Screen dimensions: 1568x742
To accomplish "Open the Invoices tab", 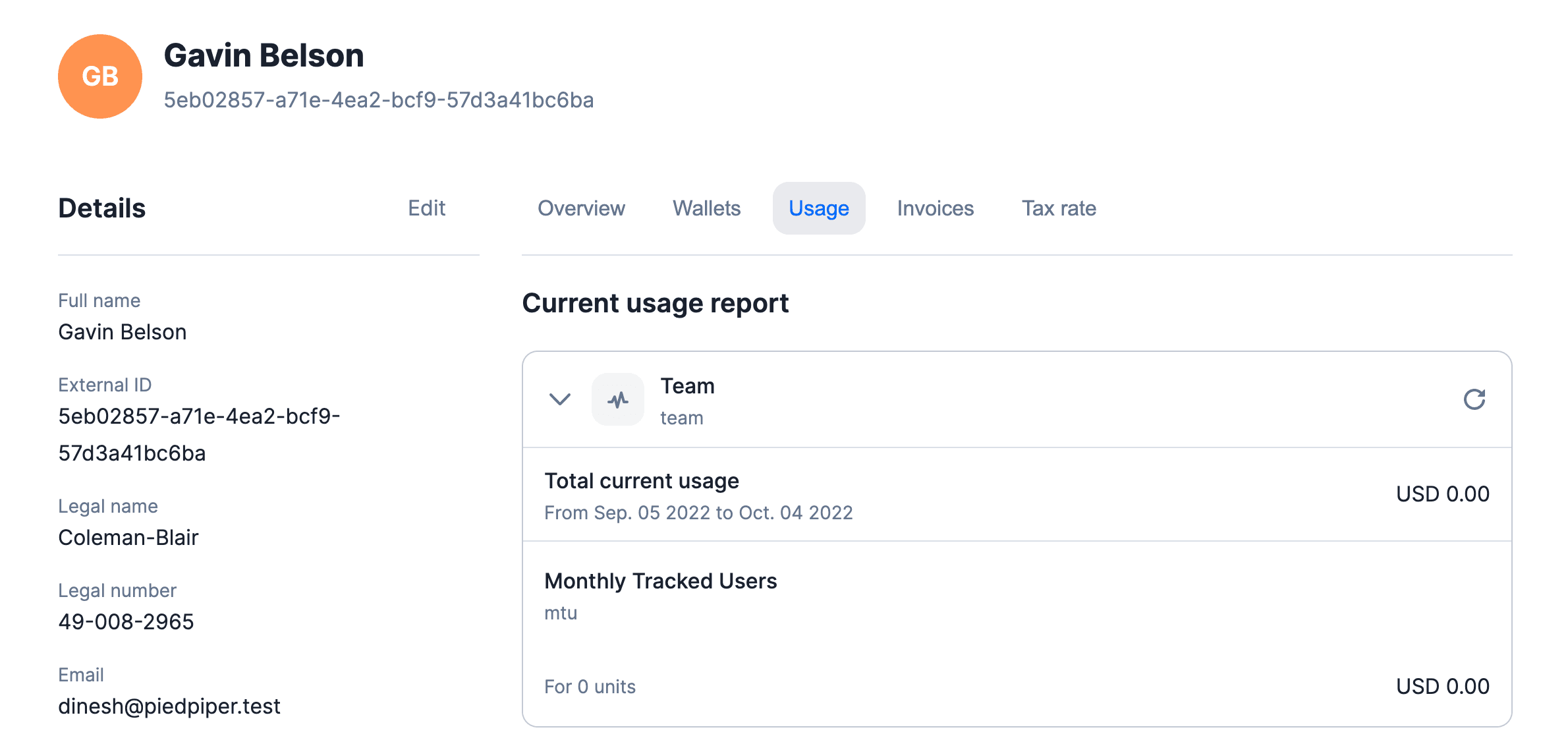I will pyautogui.click(x=935, y=208).
